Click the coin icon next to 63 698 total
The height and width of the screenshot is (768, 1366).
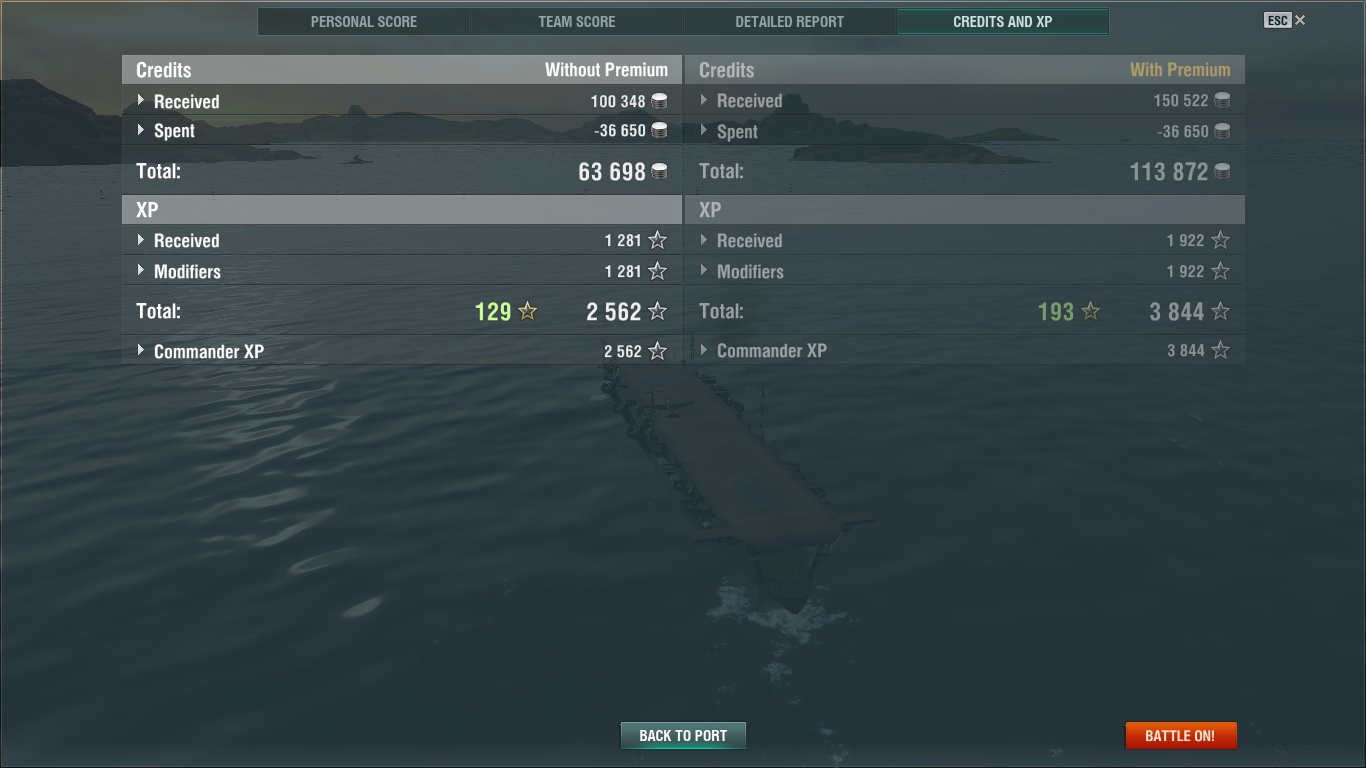click(659, 172)
